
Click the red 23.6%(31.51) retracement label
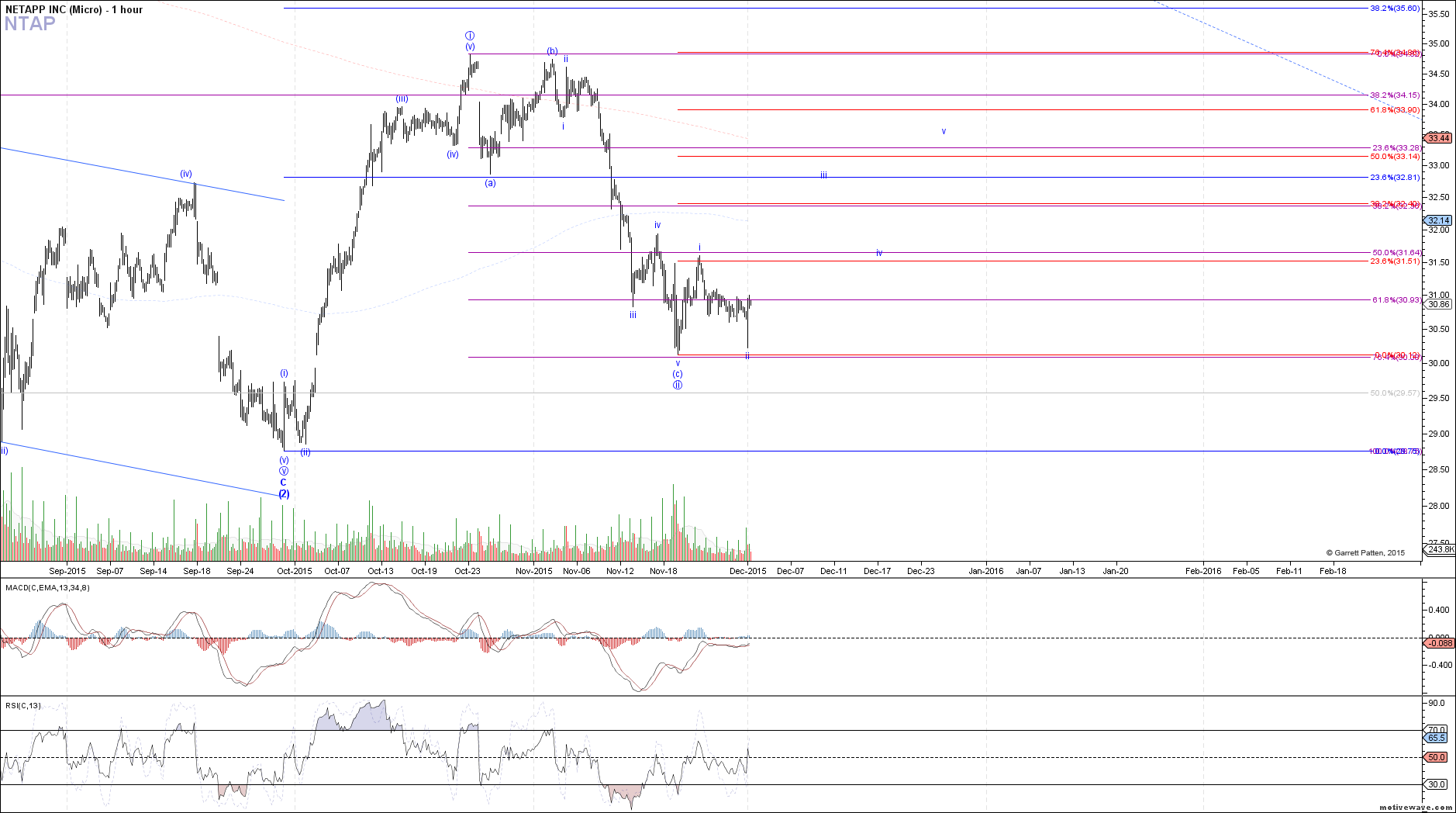pos(1395,261)
